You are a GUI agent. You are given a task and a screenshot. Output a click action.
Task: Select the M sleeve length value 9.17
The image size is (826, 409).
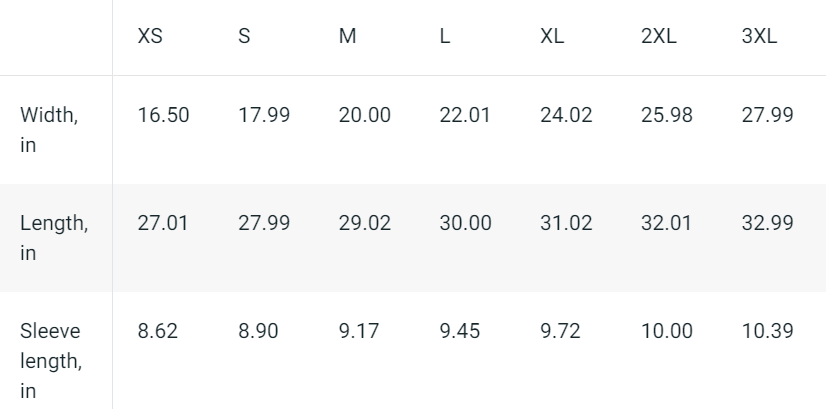pos(359,331)
